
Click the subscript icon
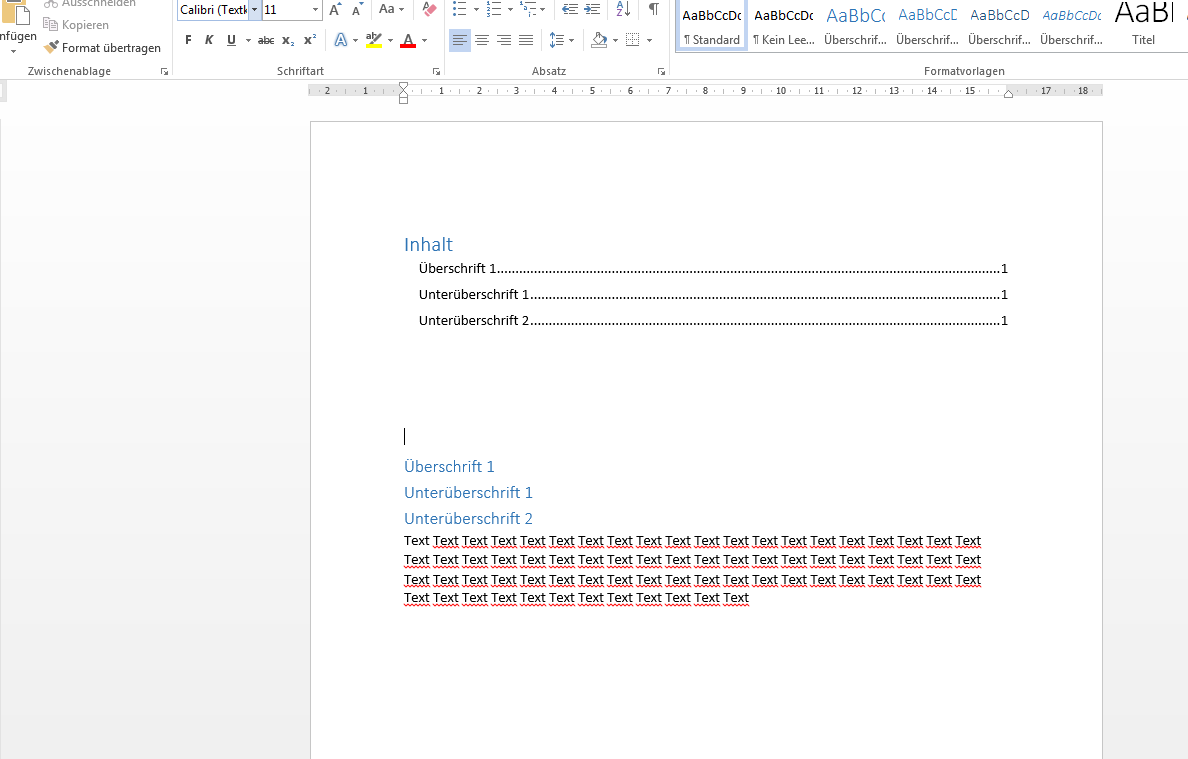pyautogui.click(x=288, y=40)
